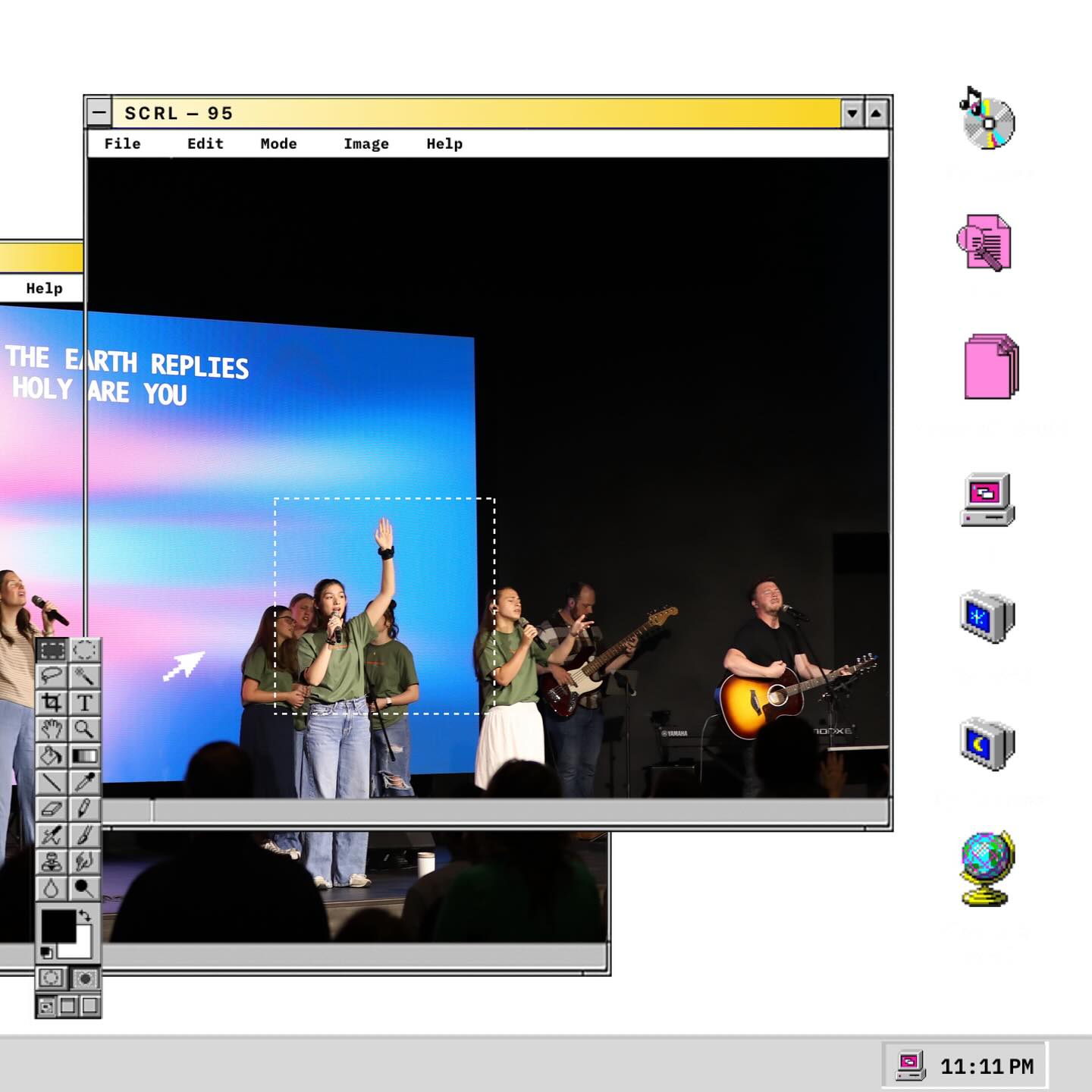
Task: Swap foreground and background colors
Action: tap(85, 915)
